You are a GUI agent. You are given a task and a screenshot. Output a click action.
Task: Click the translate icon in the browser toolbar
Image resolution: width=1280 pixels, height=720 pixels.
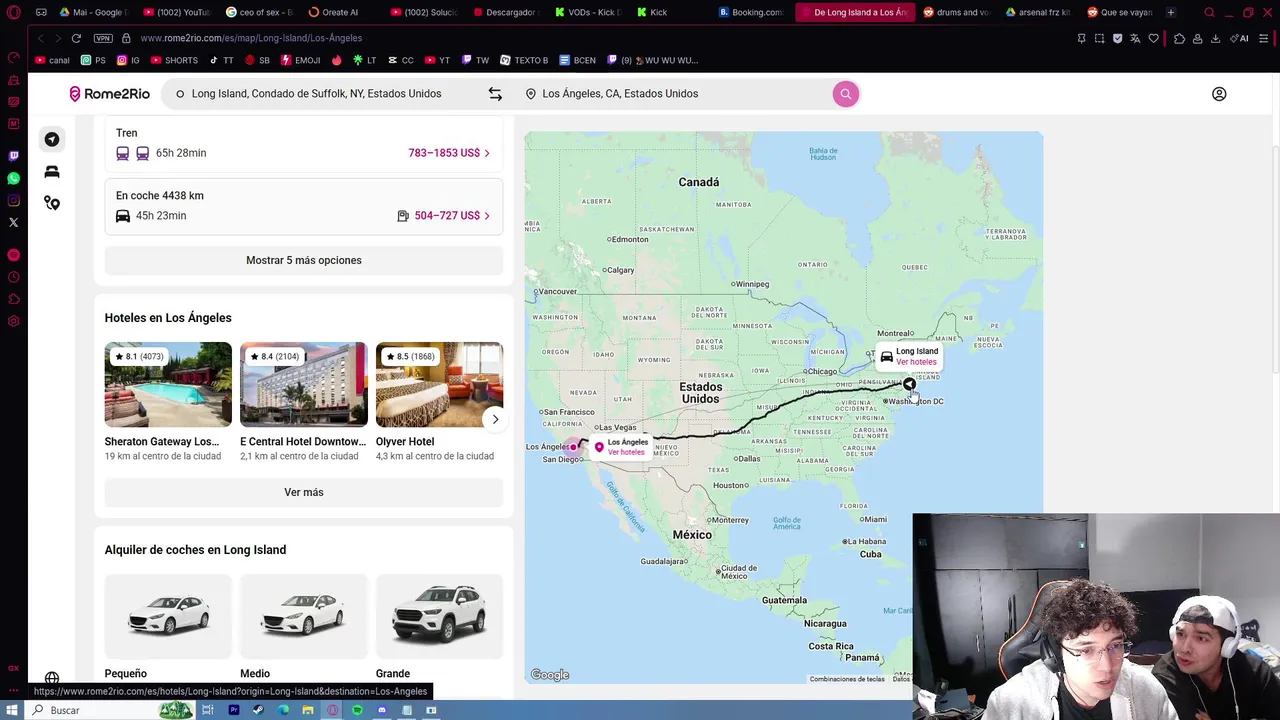click(1135, 38)
